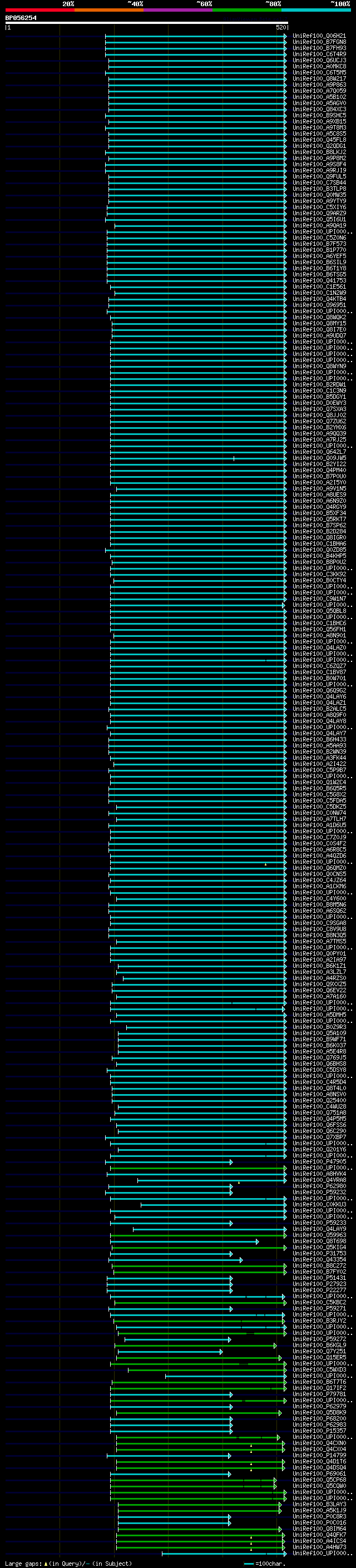The image size is (356, 1568).
Task: Select the UniRef100_B8C272 label
Action: 319,1265
